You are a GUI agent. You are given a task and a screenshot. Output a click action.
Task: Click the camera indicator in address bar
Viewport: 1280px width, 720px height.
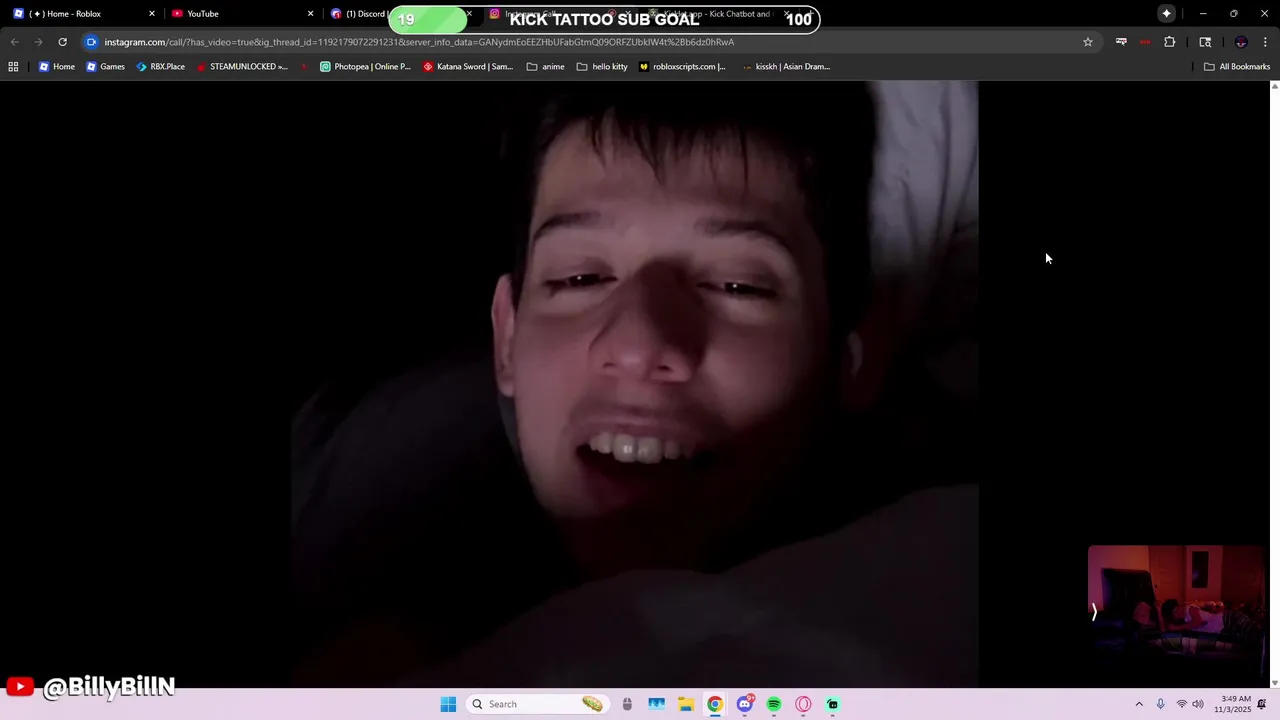[91, 42]
